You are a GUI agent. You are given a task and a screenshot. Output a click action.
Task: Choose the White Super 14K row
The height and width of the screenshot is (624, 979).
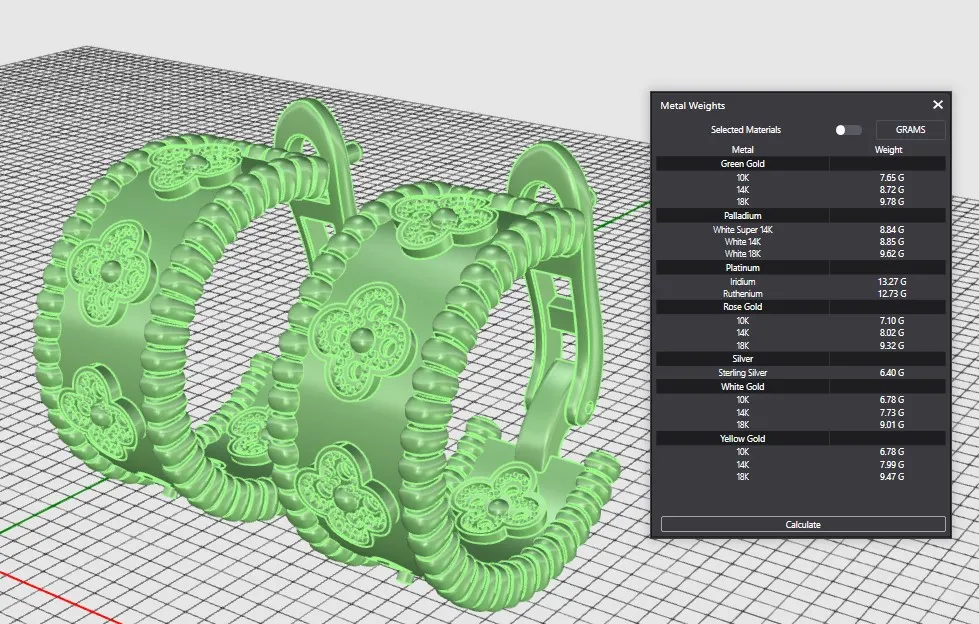click(743, 229)
